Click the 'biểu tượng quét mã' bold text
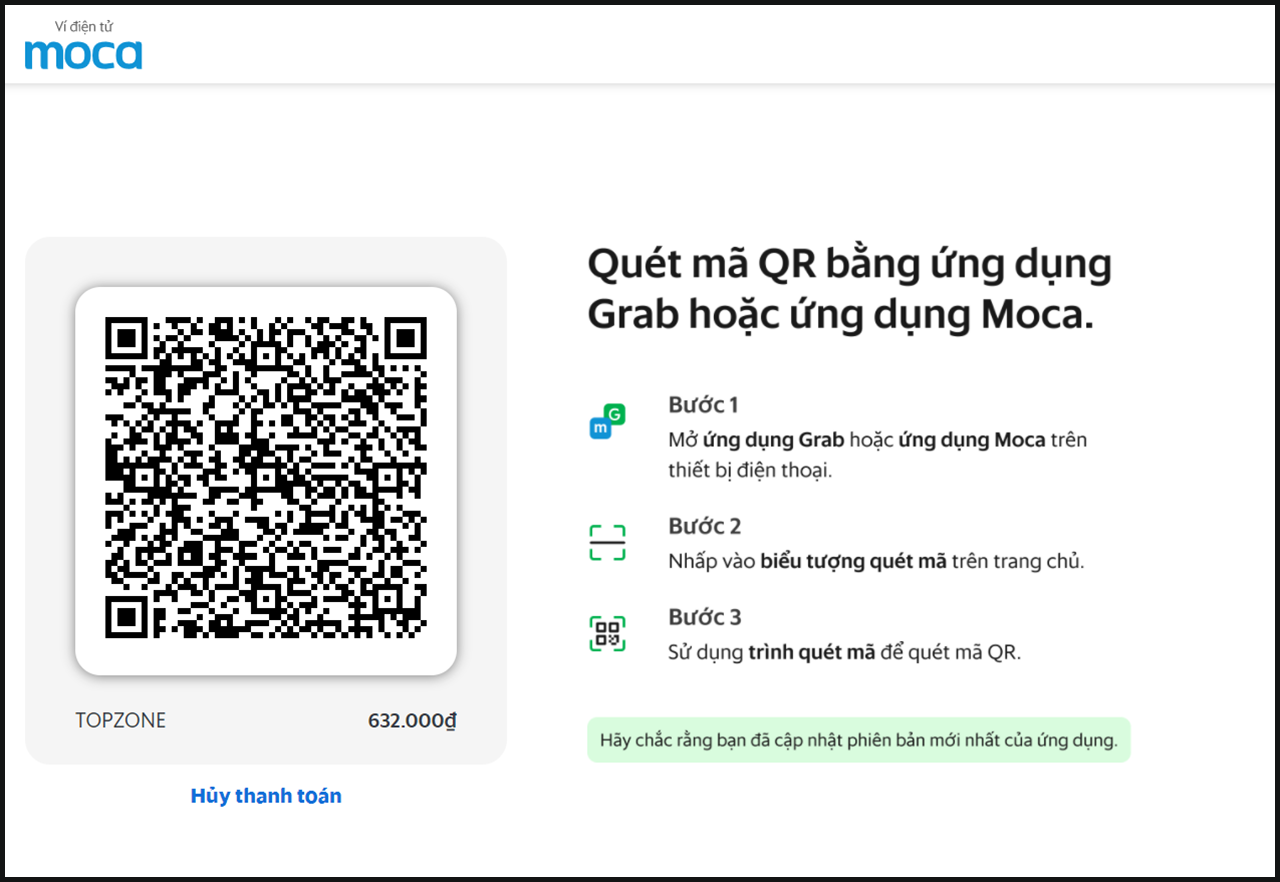Image resolution: width=1280 pixels, height=882 pixels. [853, 561]
